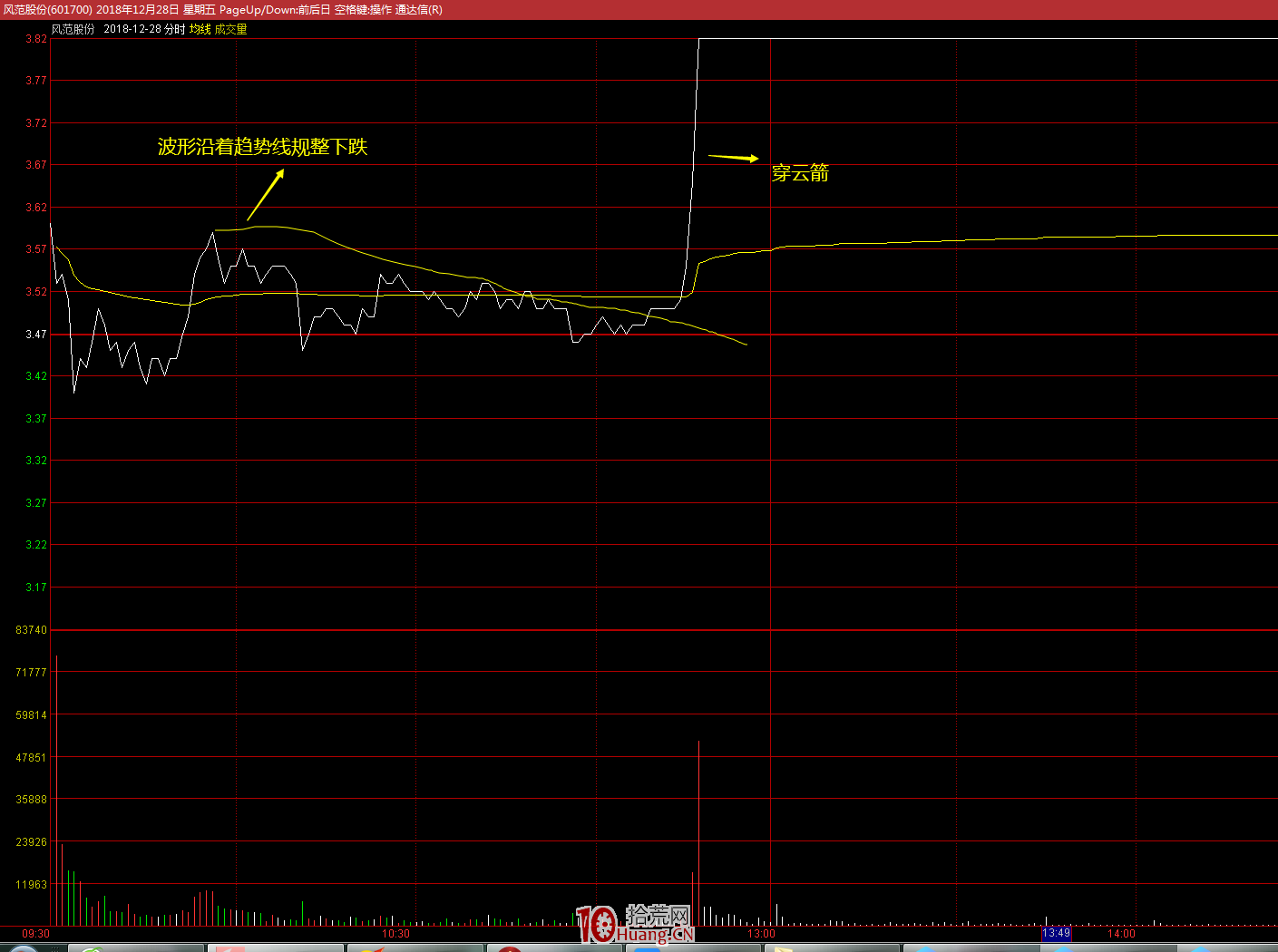Viewport: 1278px width, 952px height.
Task: Click the 59814 volume axis label
Action: tap(31, 715)
